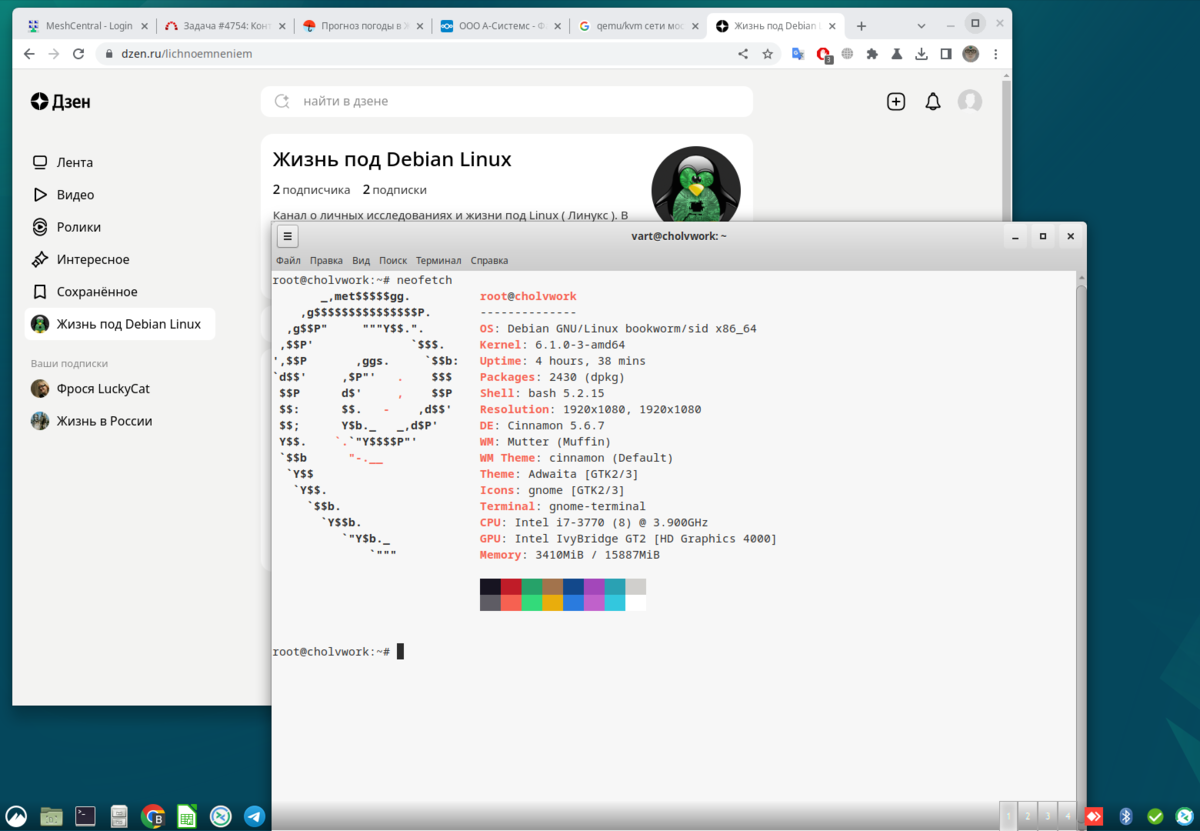The height and width of the screenshot is (831, 1200).
Task: Click channel penguin avatar image
Action: tap(696, 184)
